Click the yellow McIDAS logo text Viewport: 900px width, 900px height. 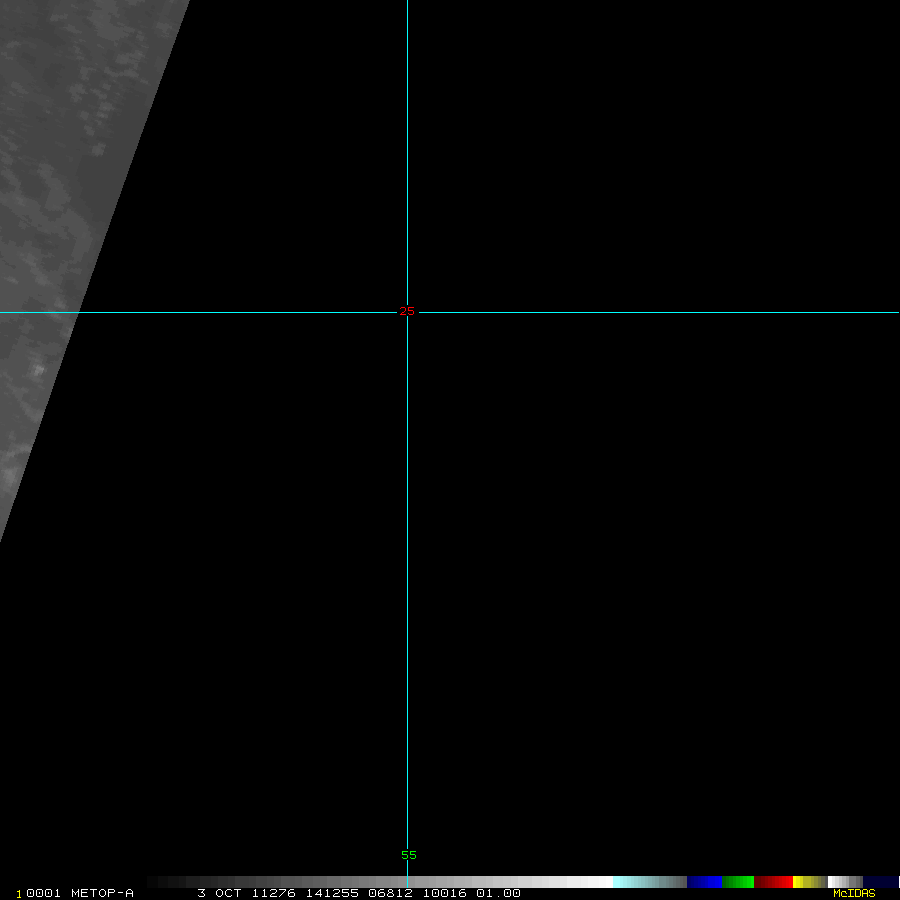click(x=854, y=893)
